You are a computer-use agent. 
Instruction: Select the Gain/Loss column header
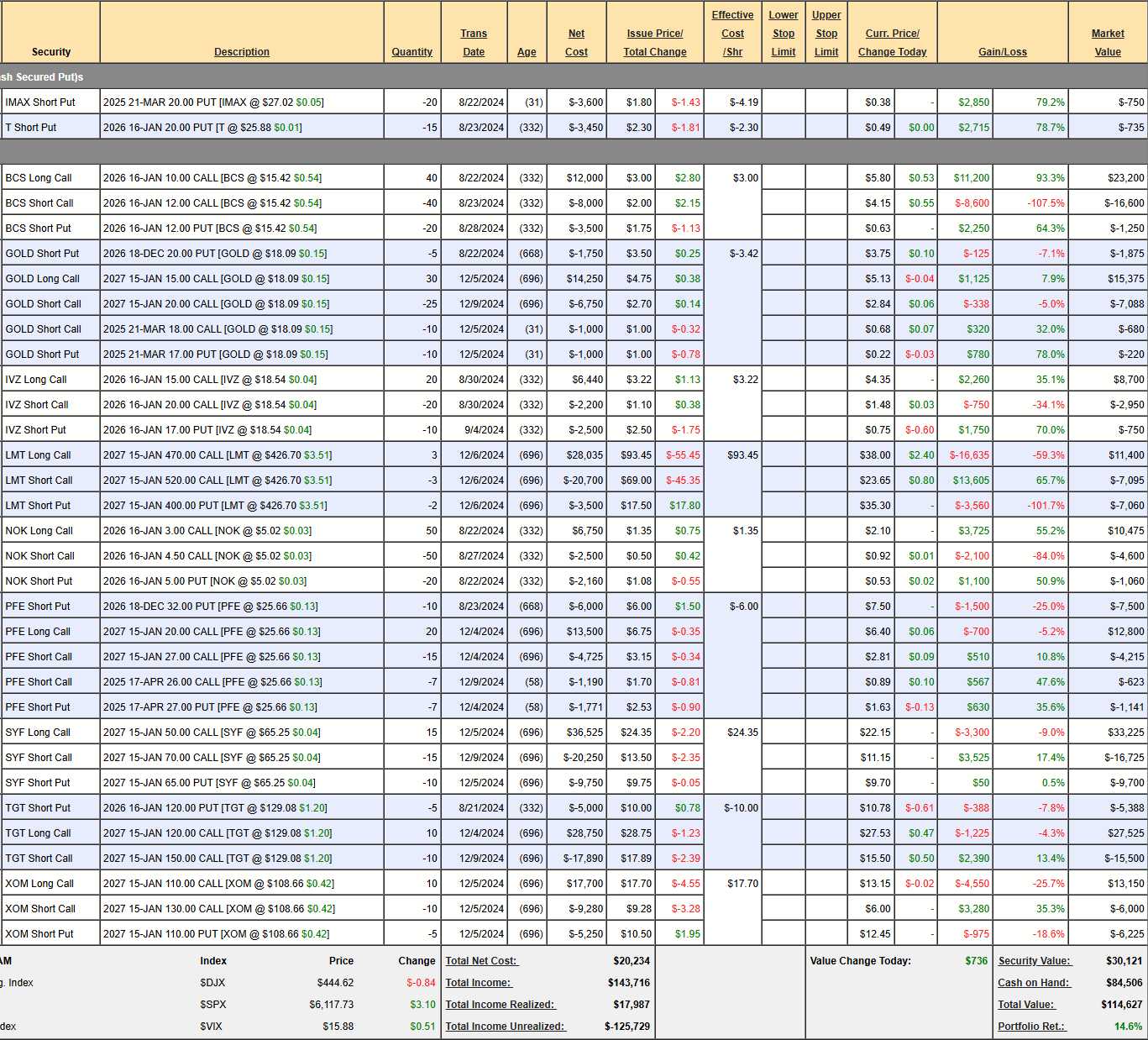pyautogui.click(x=1002, y=52)
